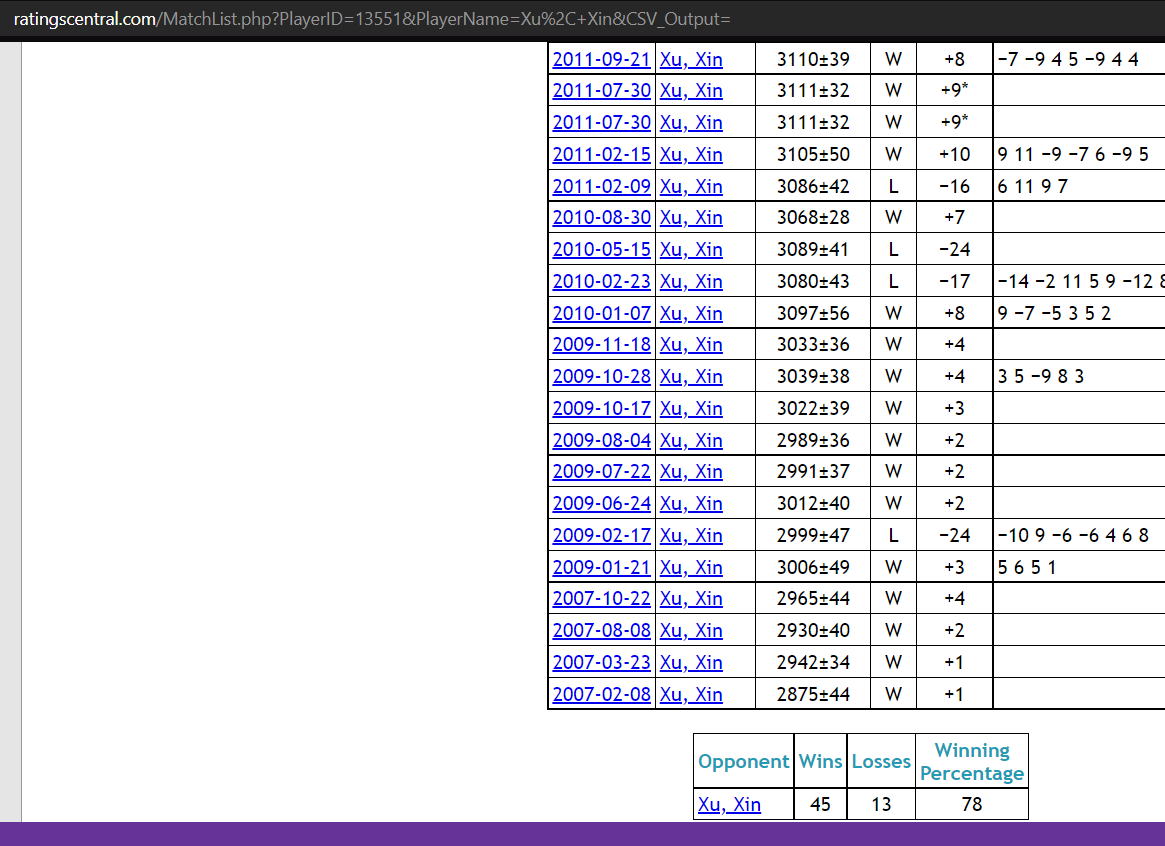
Task: Open the 2011-02-15 event date link
Action: pyautogui.click(x=601, y=154)
